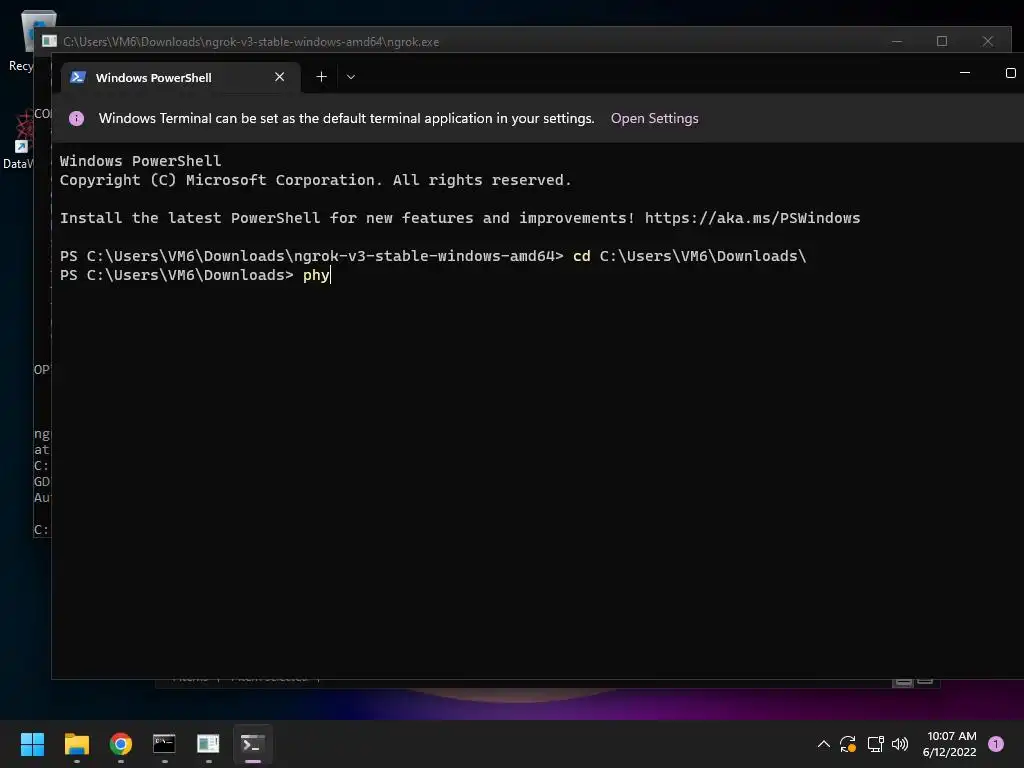Click the 'Copyright (C) Microsoft Corporation' line

[x=315, y=180]
